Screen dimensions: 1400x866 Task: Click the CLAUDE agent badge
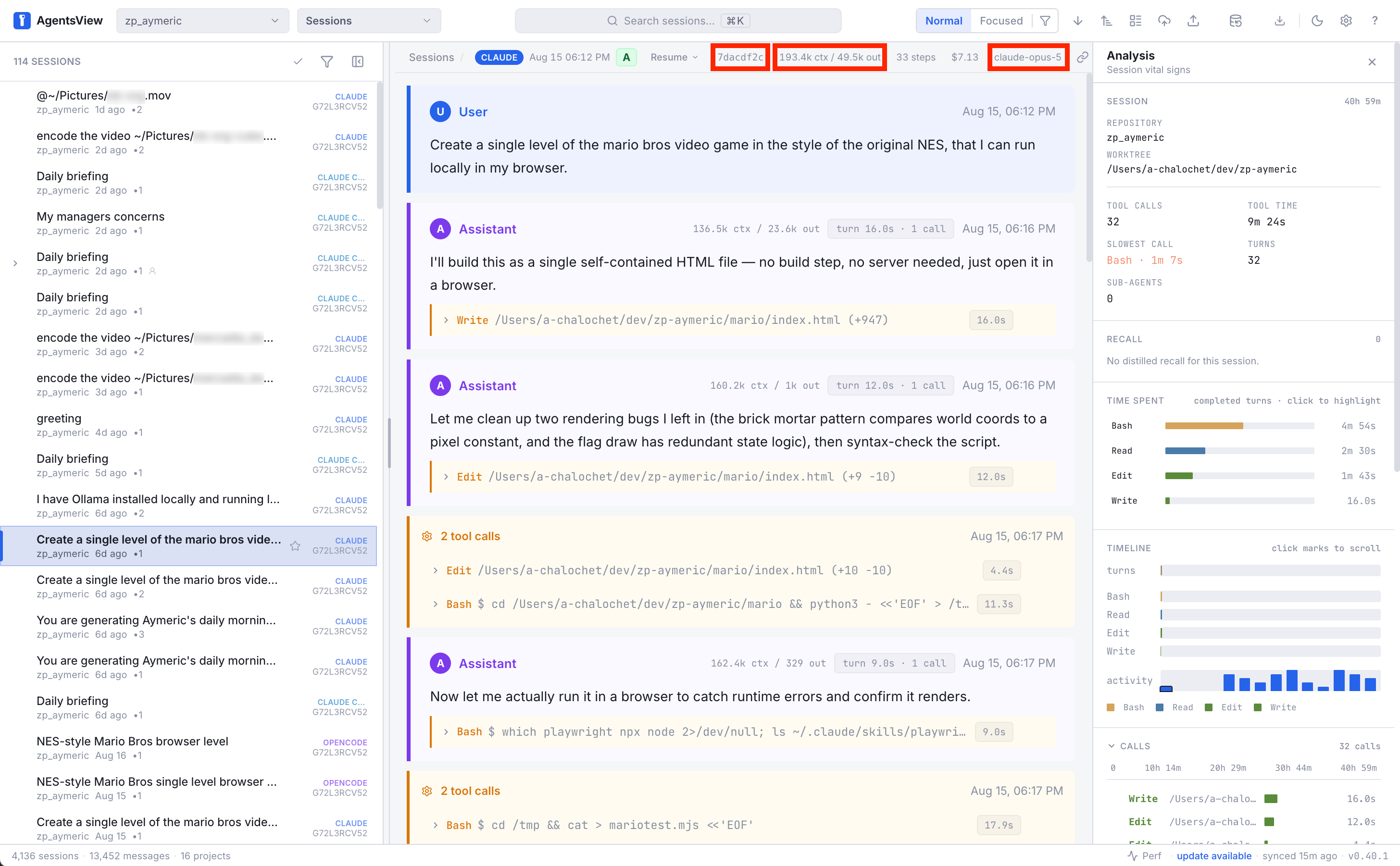[499, 57]
